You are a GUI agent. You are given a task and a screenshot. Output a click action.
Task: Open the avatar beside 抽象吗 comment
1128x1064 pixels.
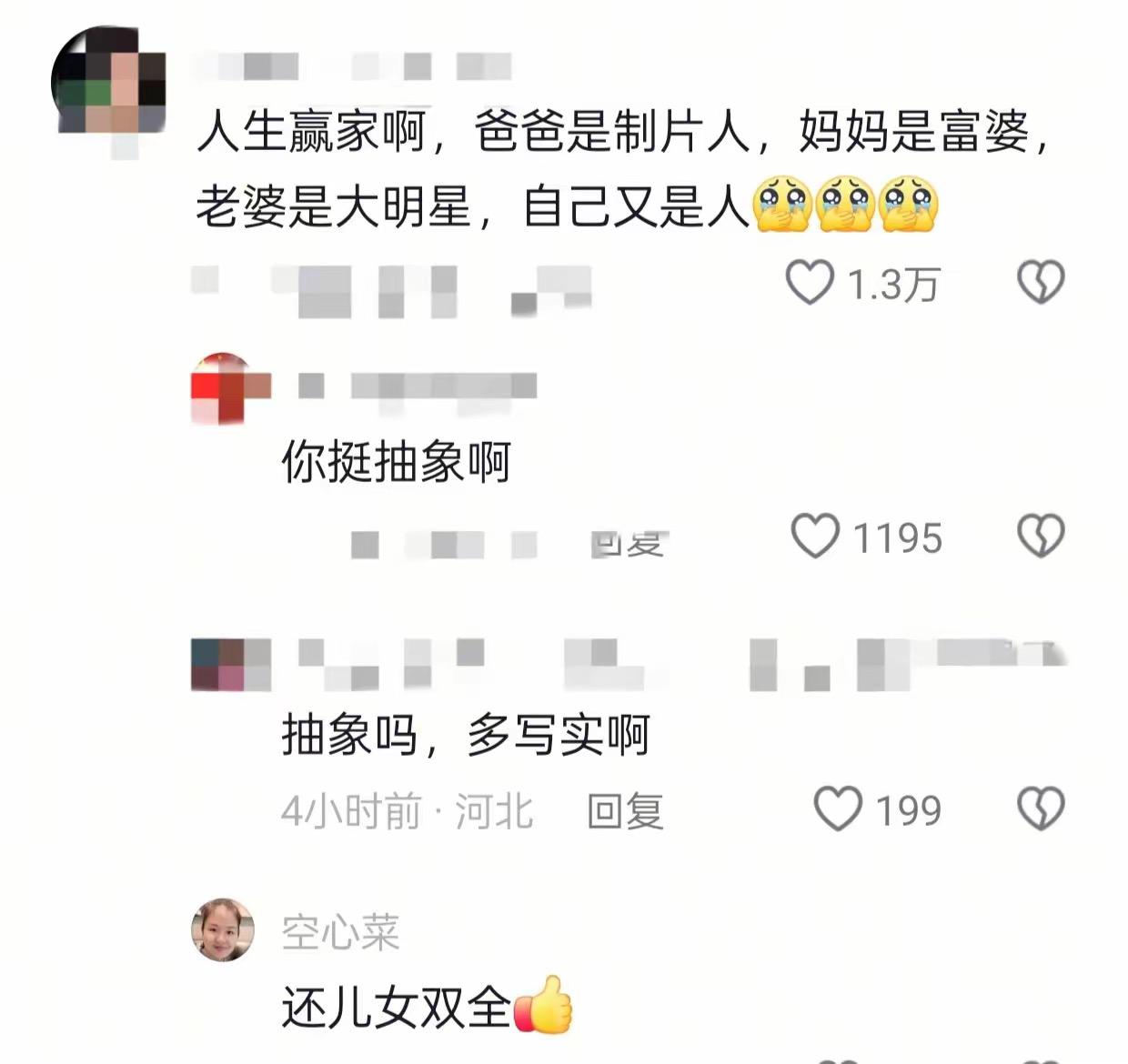coord(231,664)
